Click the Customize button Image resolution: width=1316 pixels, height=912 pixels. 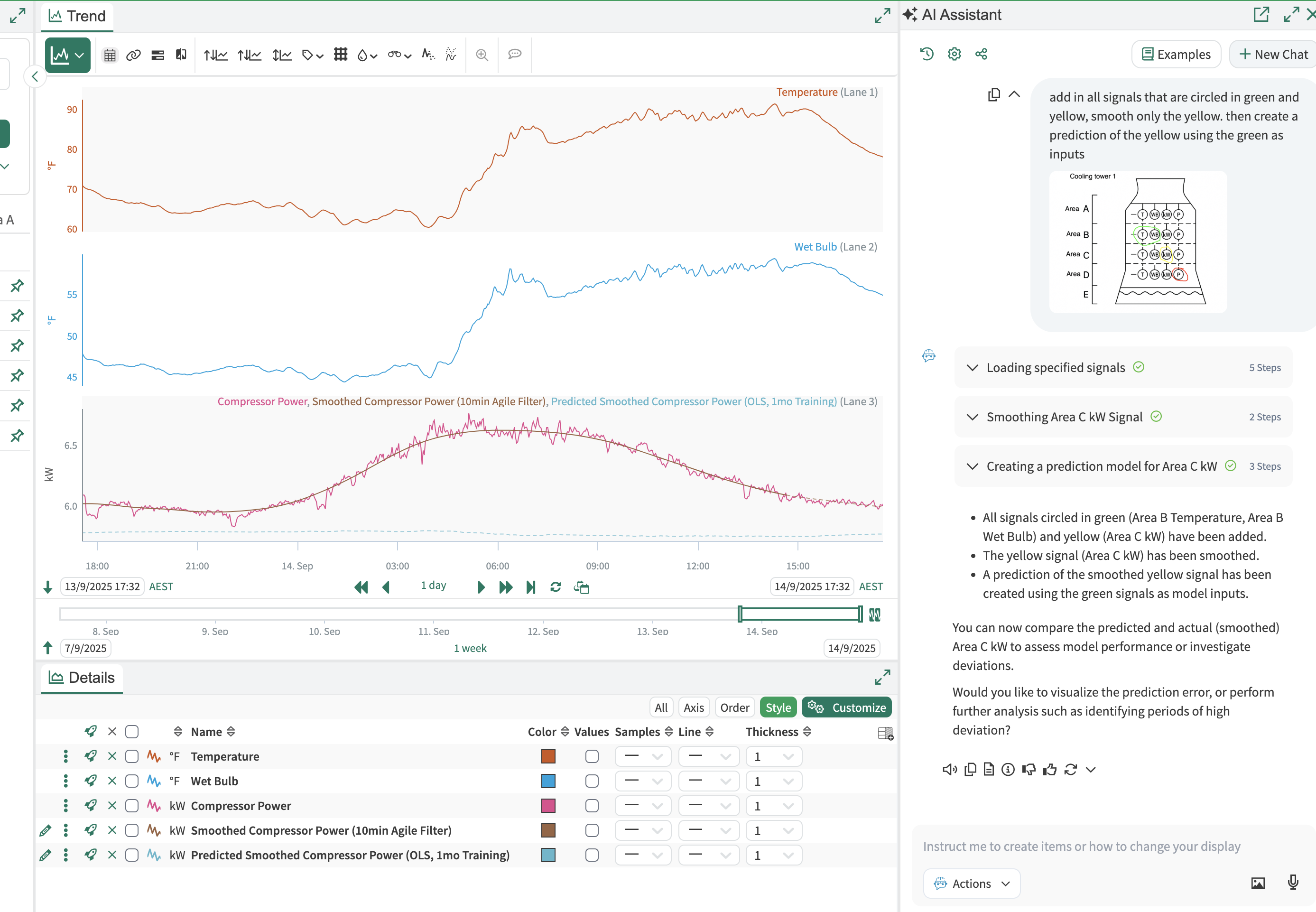(846, 707)
